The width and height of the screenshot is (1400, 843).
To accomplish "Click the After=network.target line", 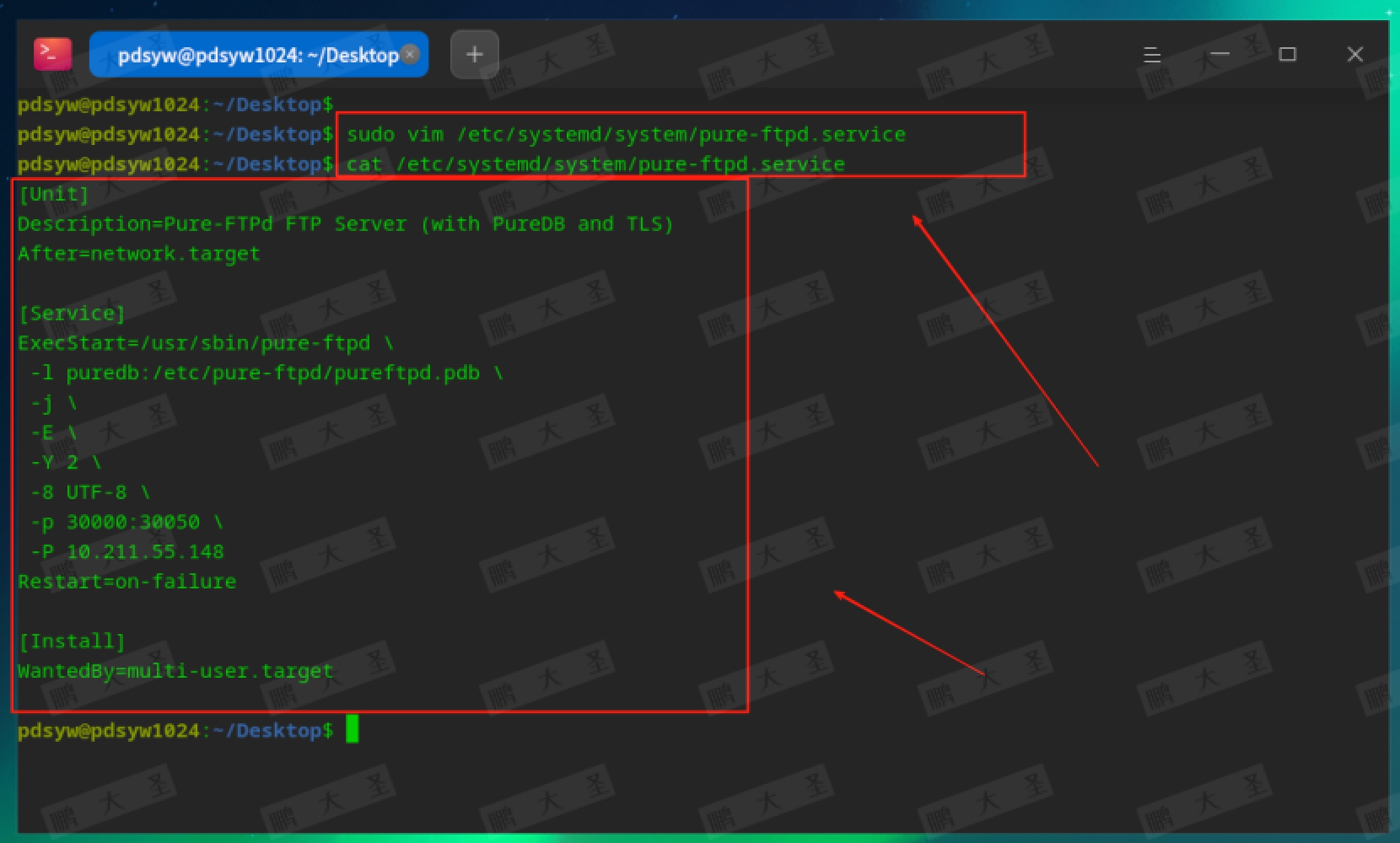I will tap(138, 253).
